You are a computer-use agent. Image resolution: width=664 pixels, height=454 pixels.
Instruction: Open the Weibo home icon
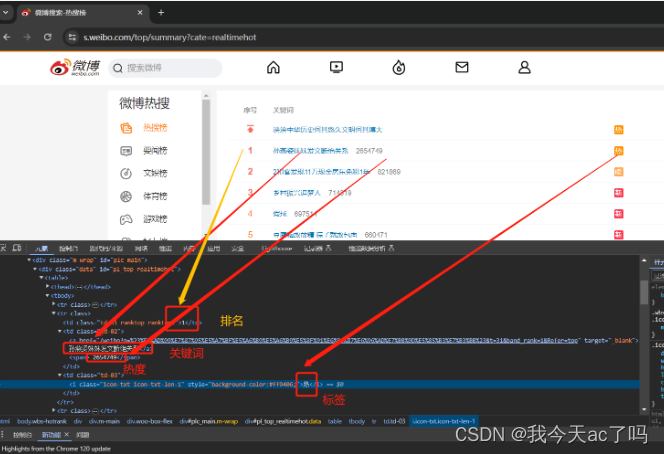pyautogui.click(x=273, y=67)
